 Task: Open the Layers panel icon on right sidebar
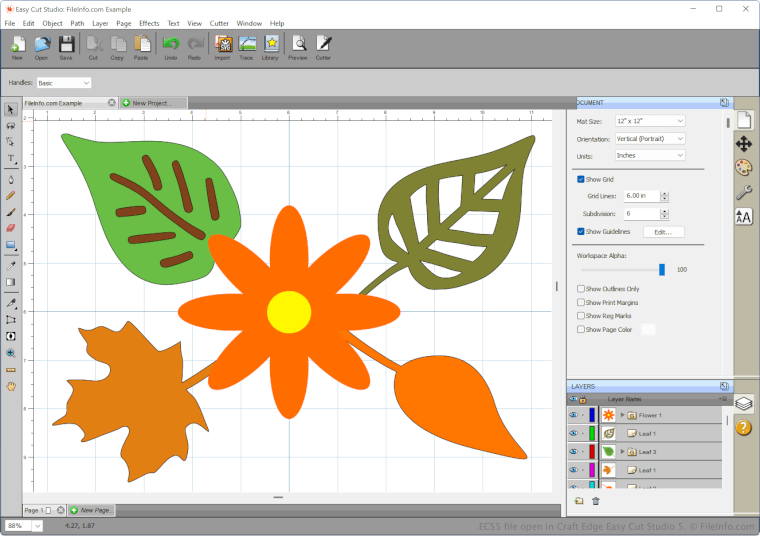(743, 403)
